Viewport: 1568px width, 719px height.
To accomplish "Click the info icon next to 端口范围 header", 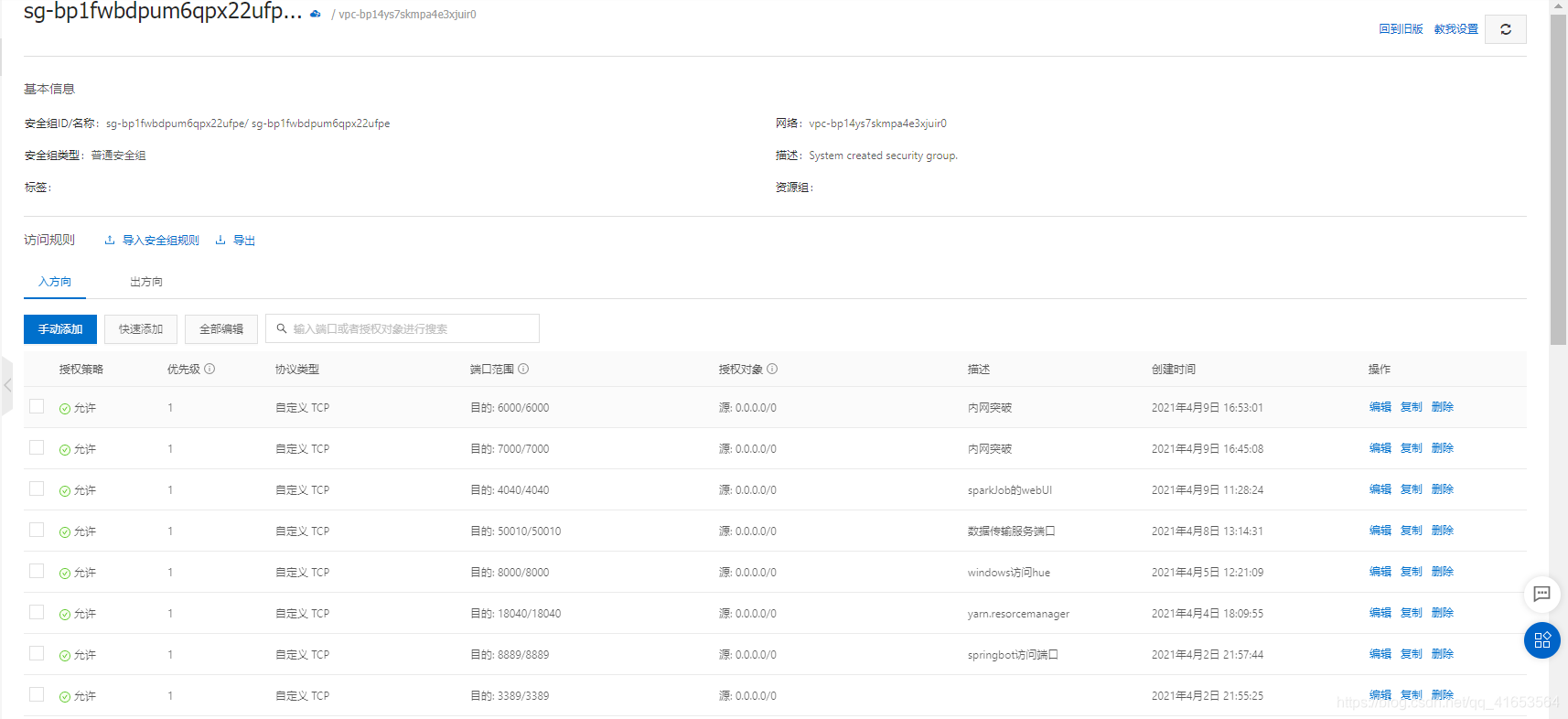I will tap(523, 369).
